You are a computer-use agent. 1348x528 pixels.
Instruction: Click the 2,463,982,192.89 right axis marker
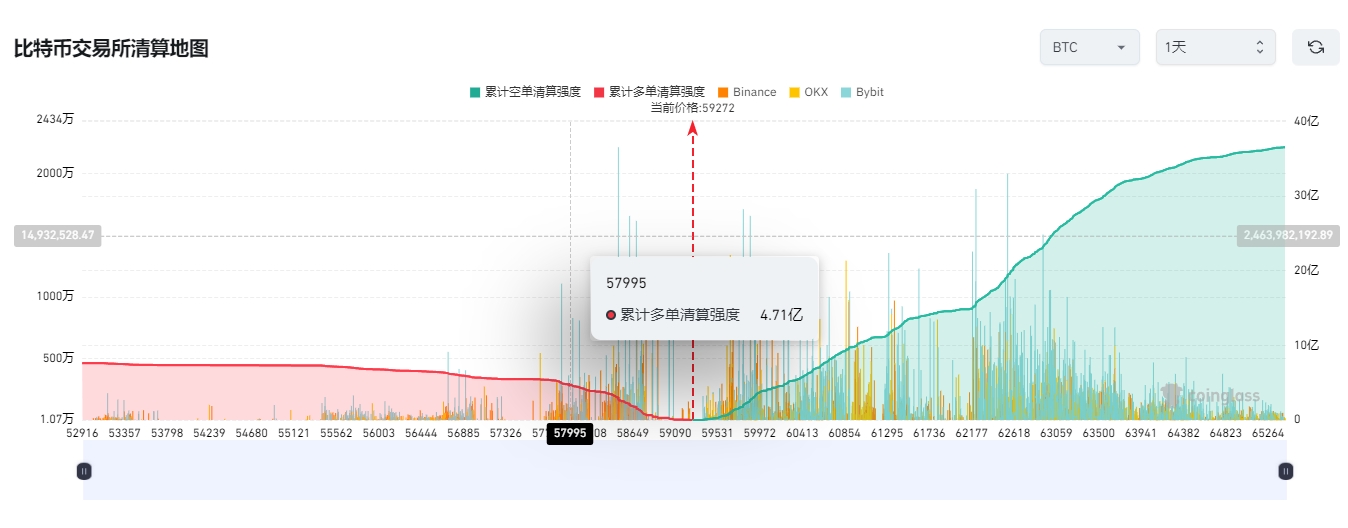pyautogui.click(x=1287, y=236)
